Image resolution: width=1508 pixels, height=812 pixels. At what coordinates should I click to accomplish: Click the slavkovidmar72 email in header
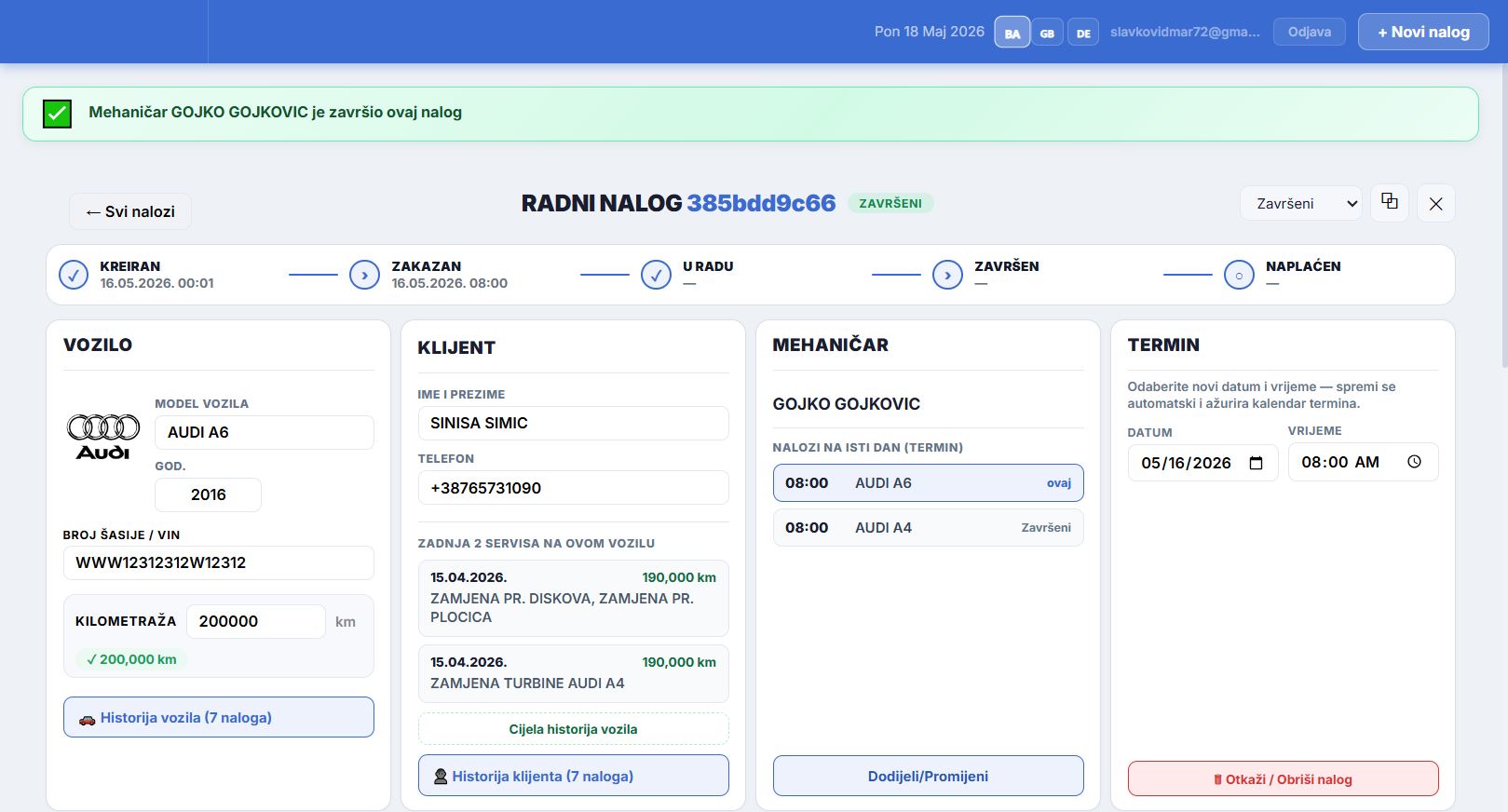1185,32
